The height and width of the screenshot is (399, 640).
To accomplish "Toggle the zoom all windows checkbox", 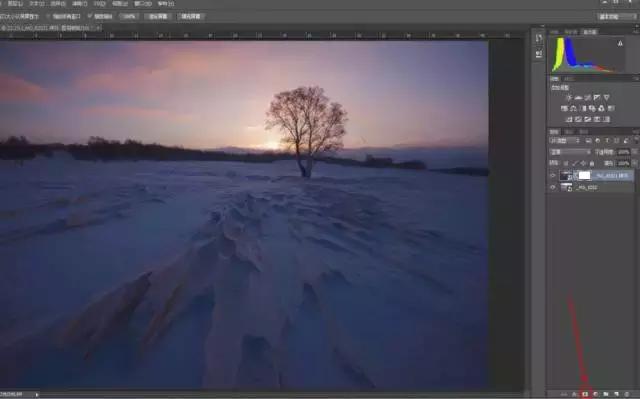I will point(49,17).
